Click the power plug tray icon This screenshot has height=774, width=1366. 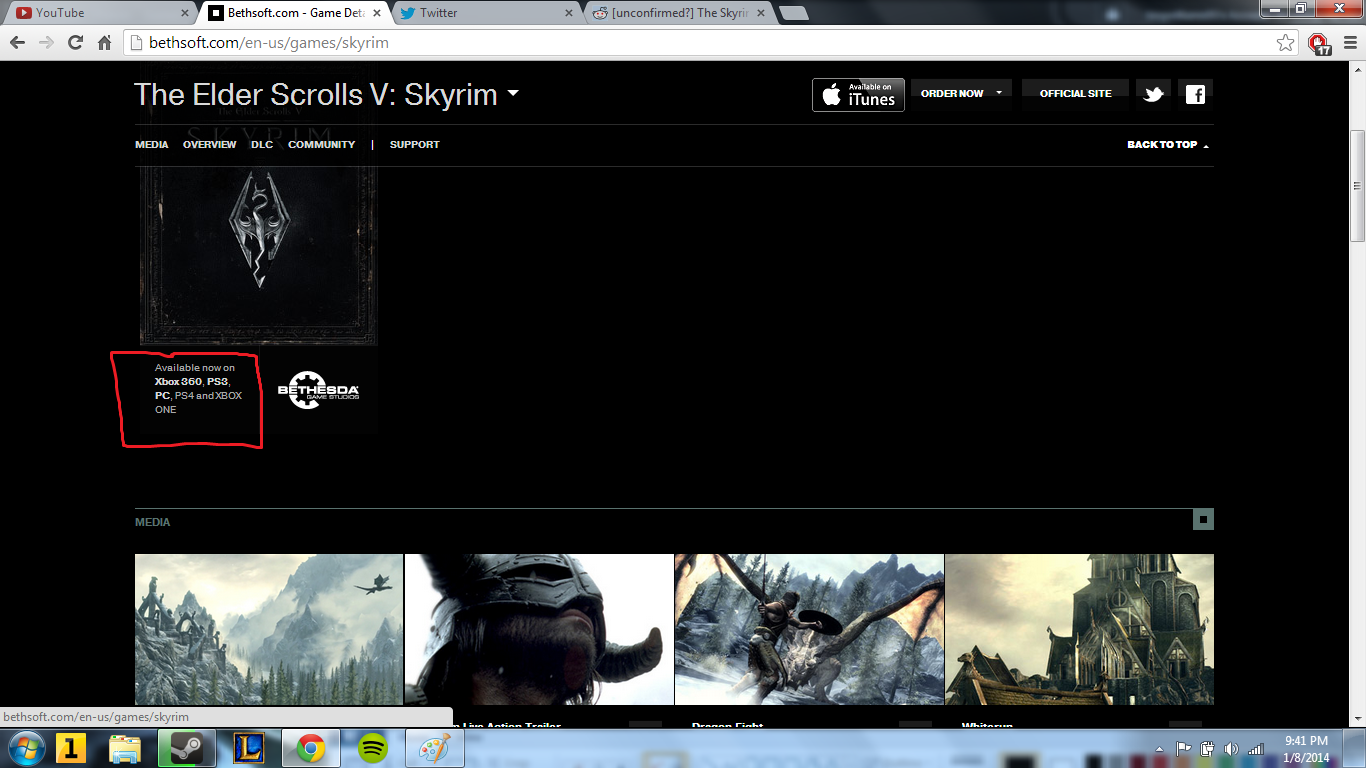[x=1207, y=749]
